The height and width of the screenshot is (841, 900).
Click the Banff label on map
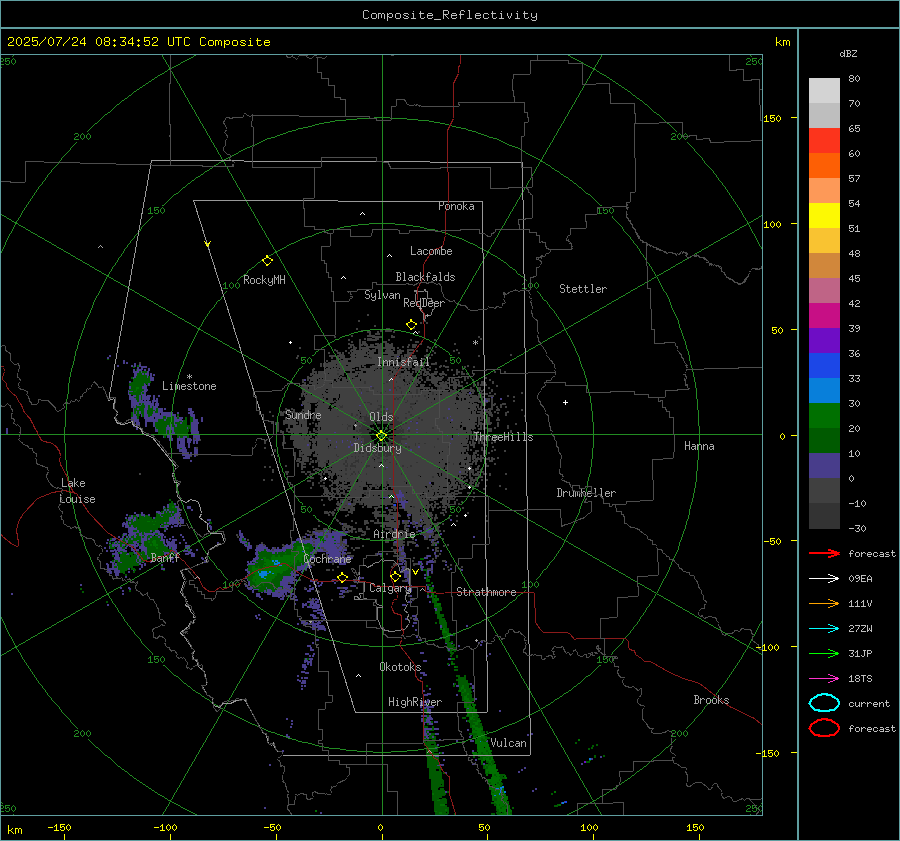coord(165,557)
